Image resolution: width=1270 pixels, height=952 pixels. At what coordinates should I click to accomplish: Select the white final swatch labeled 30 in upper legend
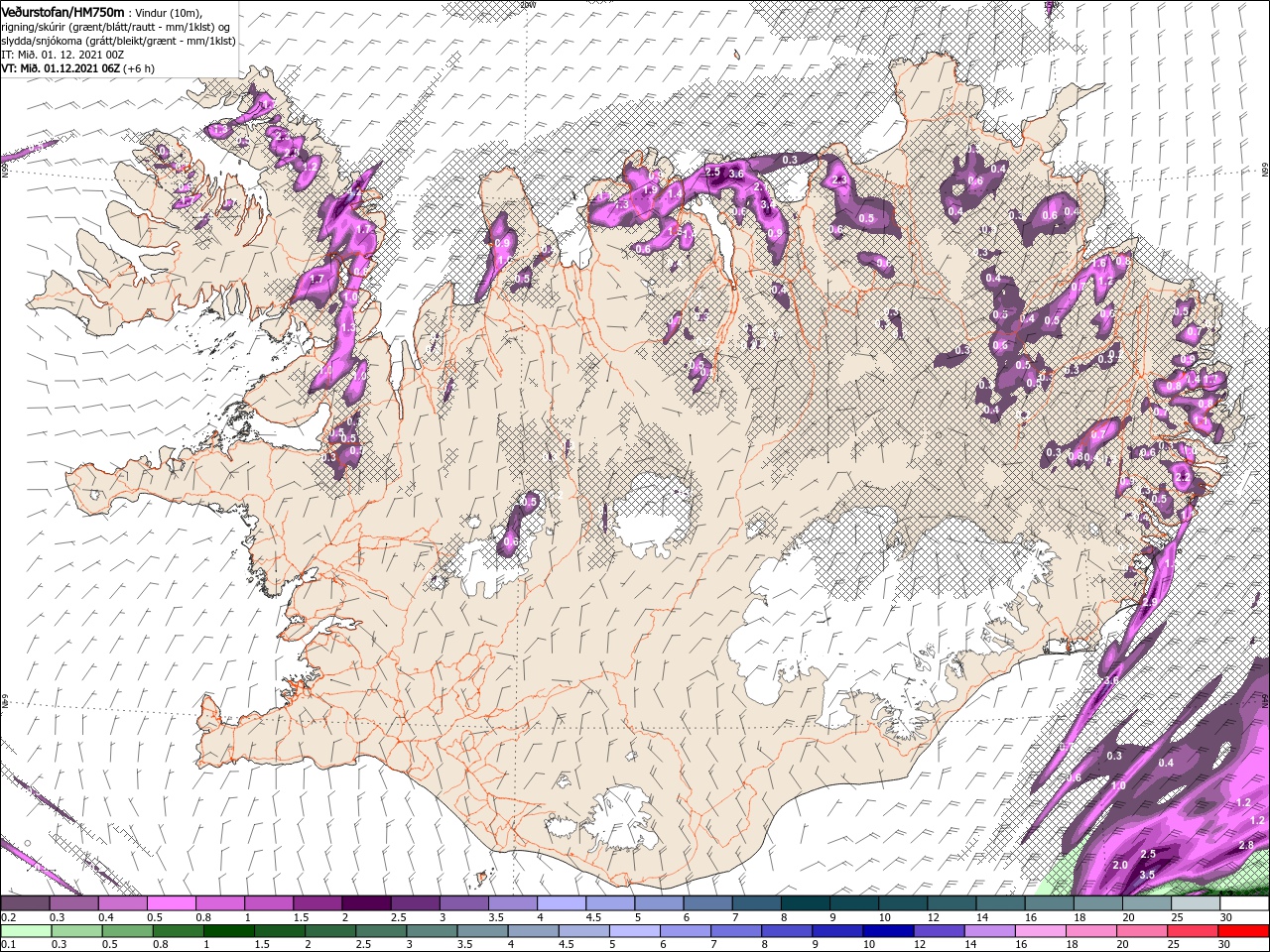(1243, 903)
